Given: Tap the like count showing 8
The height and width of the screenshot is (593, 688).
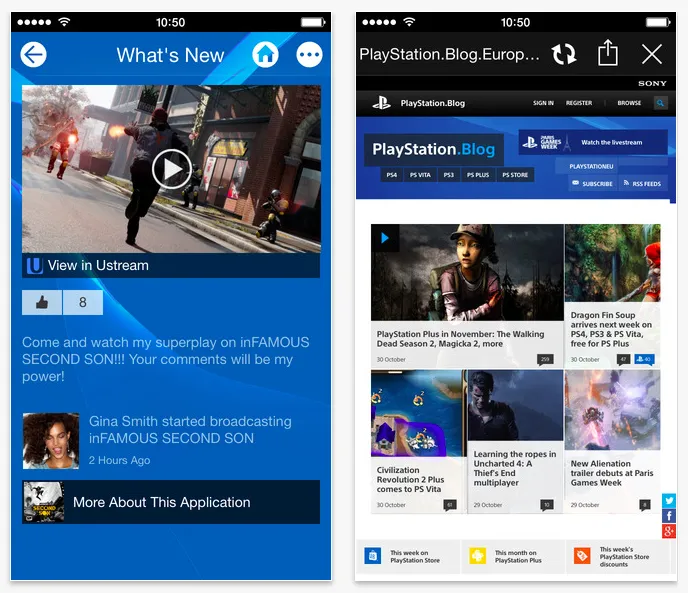Looking at the screenshot, I should click(83, 302).
